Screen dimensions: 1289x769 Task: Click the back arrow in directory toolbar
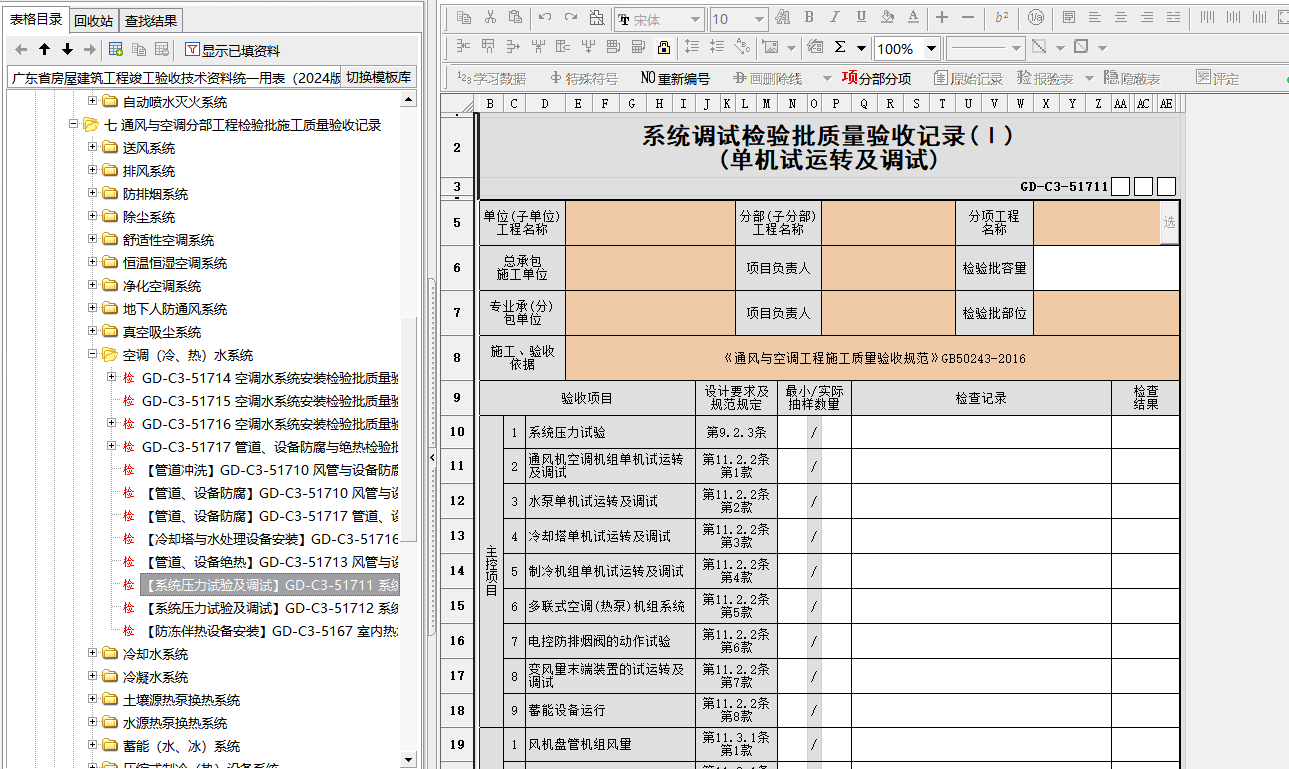click(21, 49)
